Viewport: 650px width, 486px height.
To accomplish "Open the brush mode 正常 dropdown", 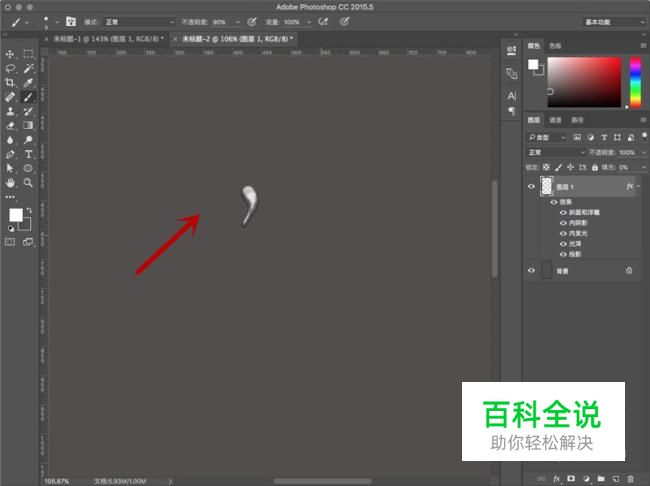I will 139,22.
